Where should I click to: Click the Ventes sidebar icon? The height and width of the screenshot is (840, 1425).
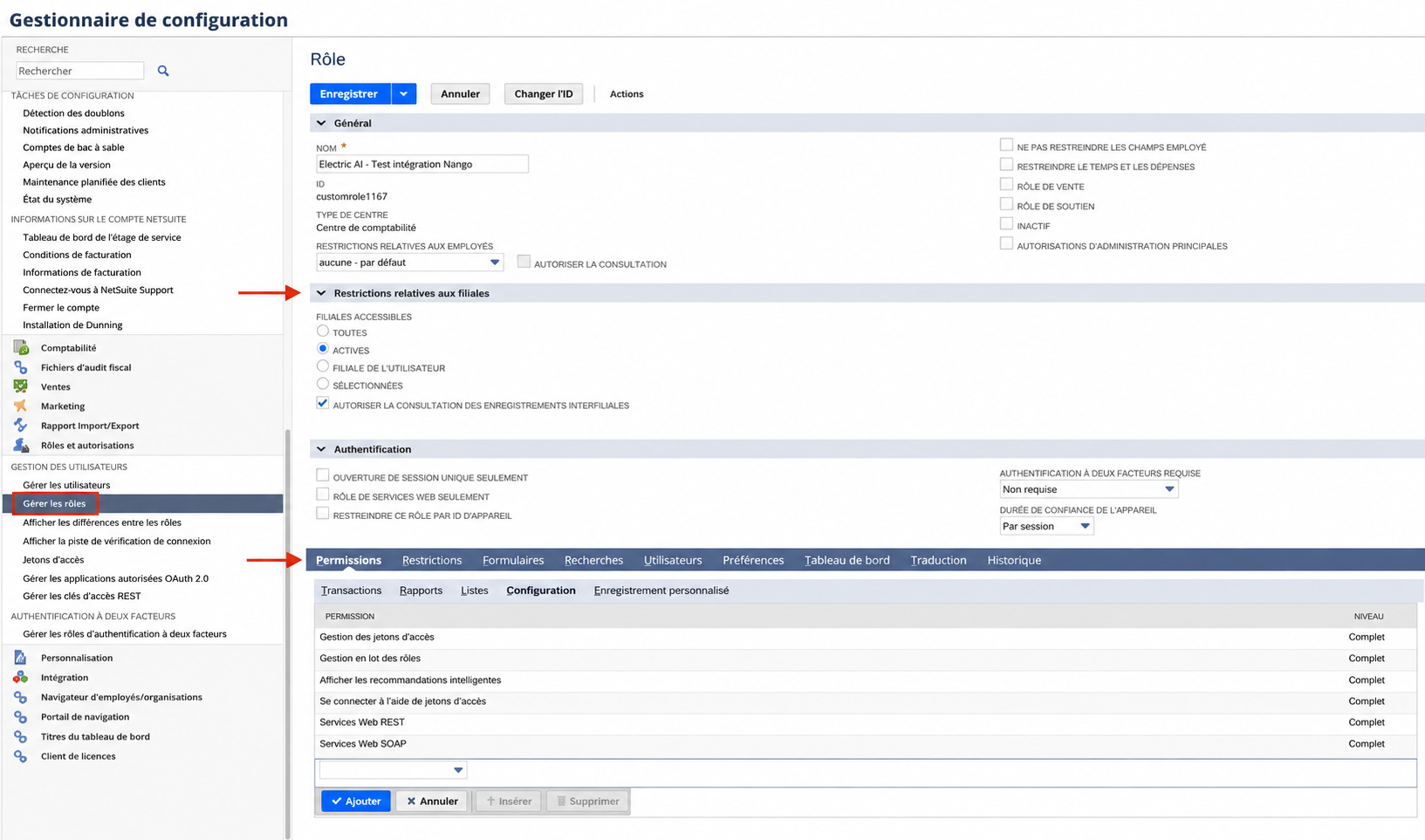click(x=21, y=386)
